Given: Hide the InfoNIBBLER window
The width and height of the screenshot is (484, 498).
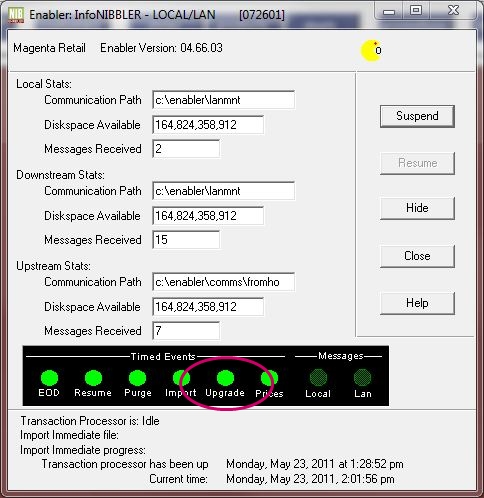Looking at the screenshot, I should (417, 208).
